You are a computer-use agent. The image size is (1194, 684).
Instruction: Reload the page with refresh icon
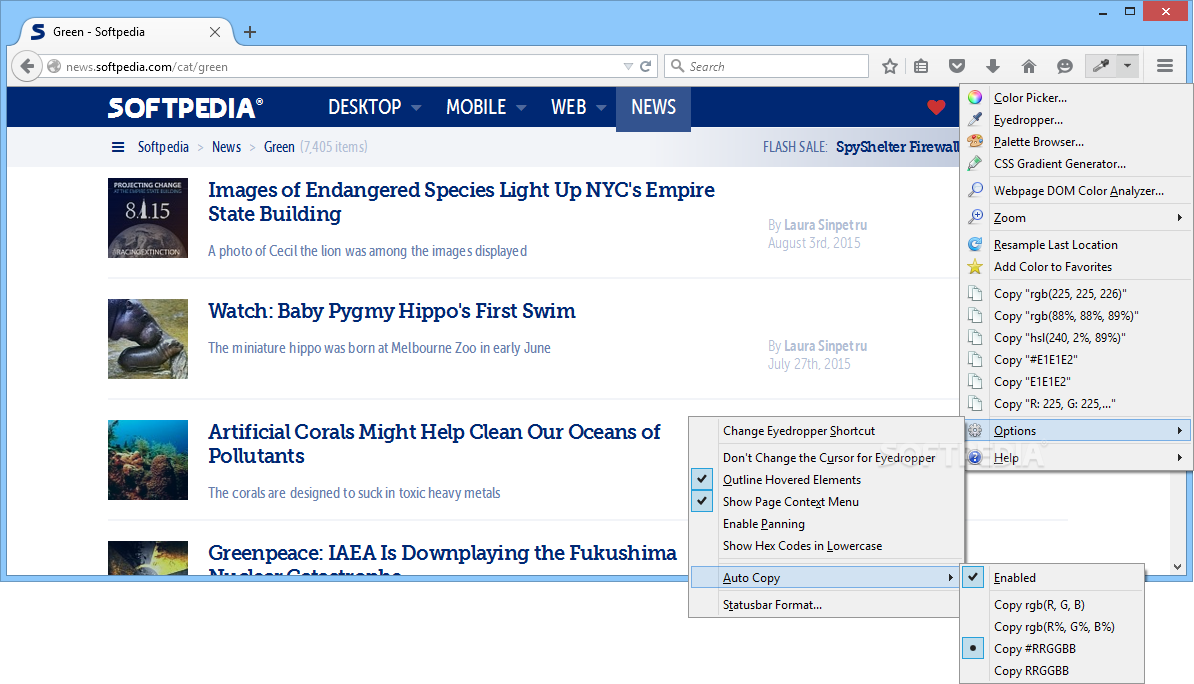click(646, 66)
